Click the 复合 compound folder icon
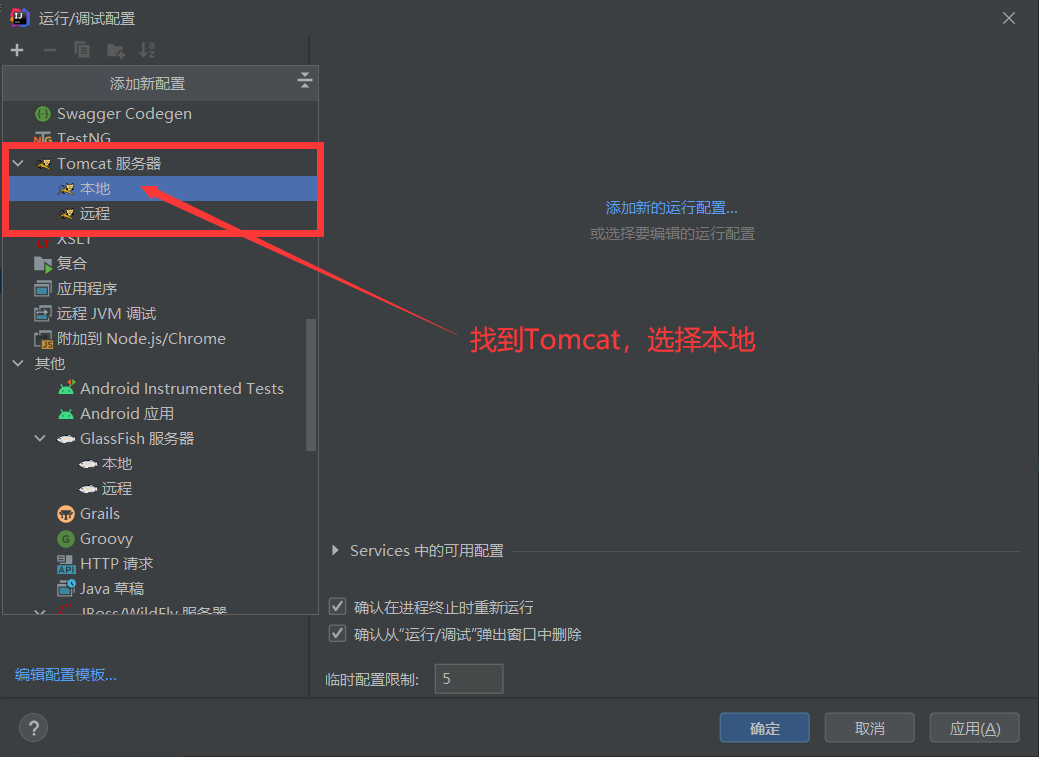The height and width of the screenshot is (757, 1039). tap(42, 264)
